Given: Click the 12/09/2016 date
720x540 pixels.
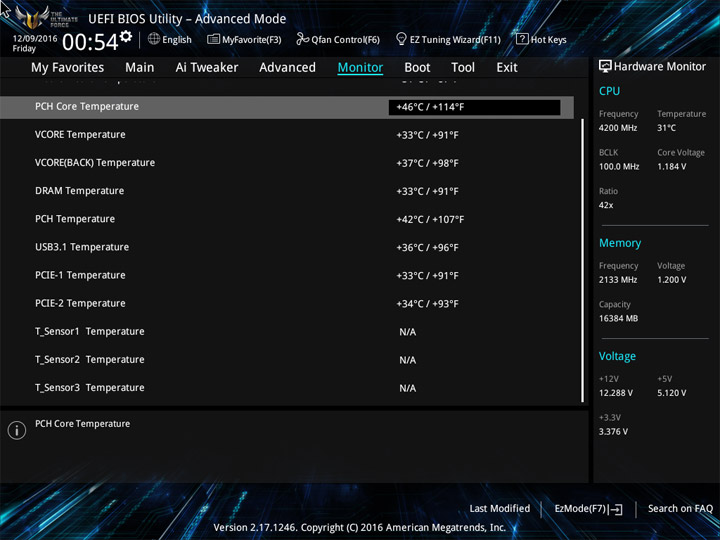Looking at the screenshot, I should point(35,39).
